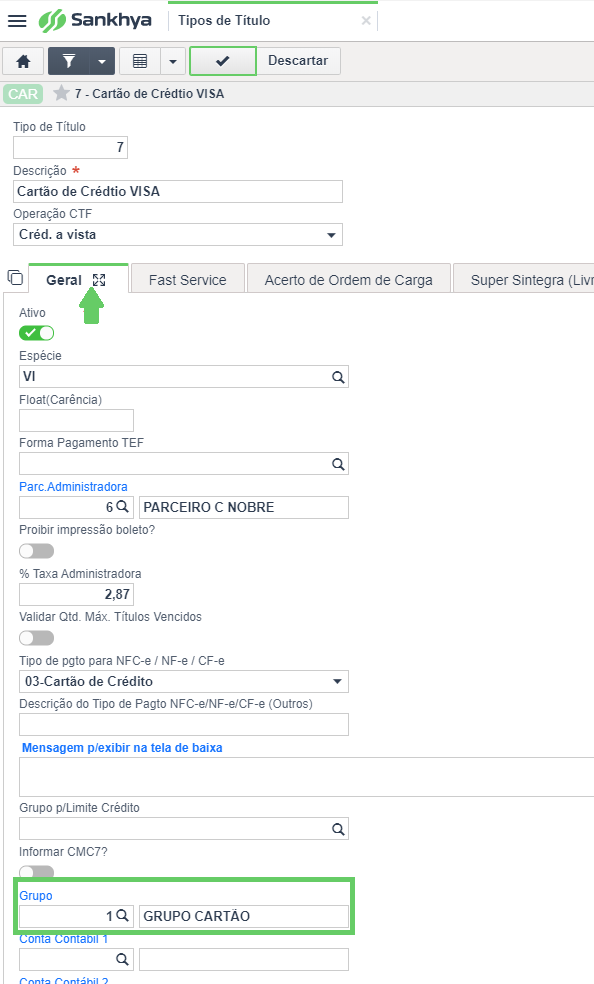Open the Grupo link label
The width and height of the screenshot is (594, 984).
click(36, 896)
